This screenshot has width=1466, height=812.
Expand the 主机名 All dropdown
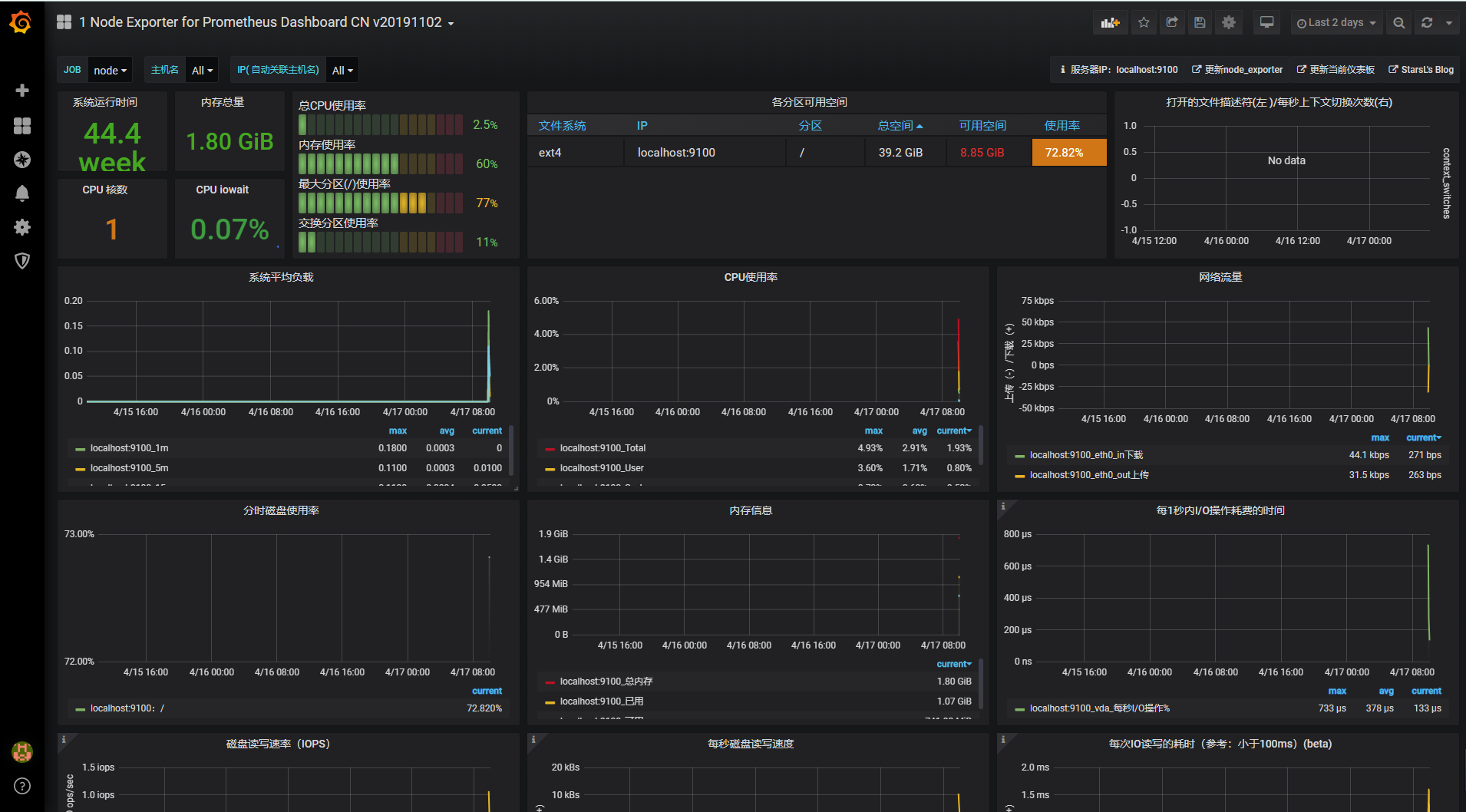(x=203, y=70)
